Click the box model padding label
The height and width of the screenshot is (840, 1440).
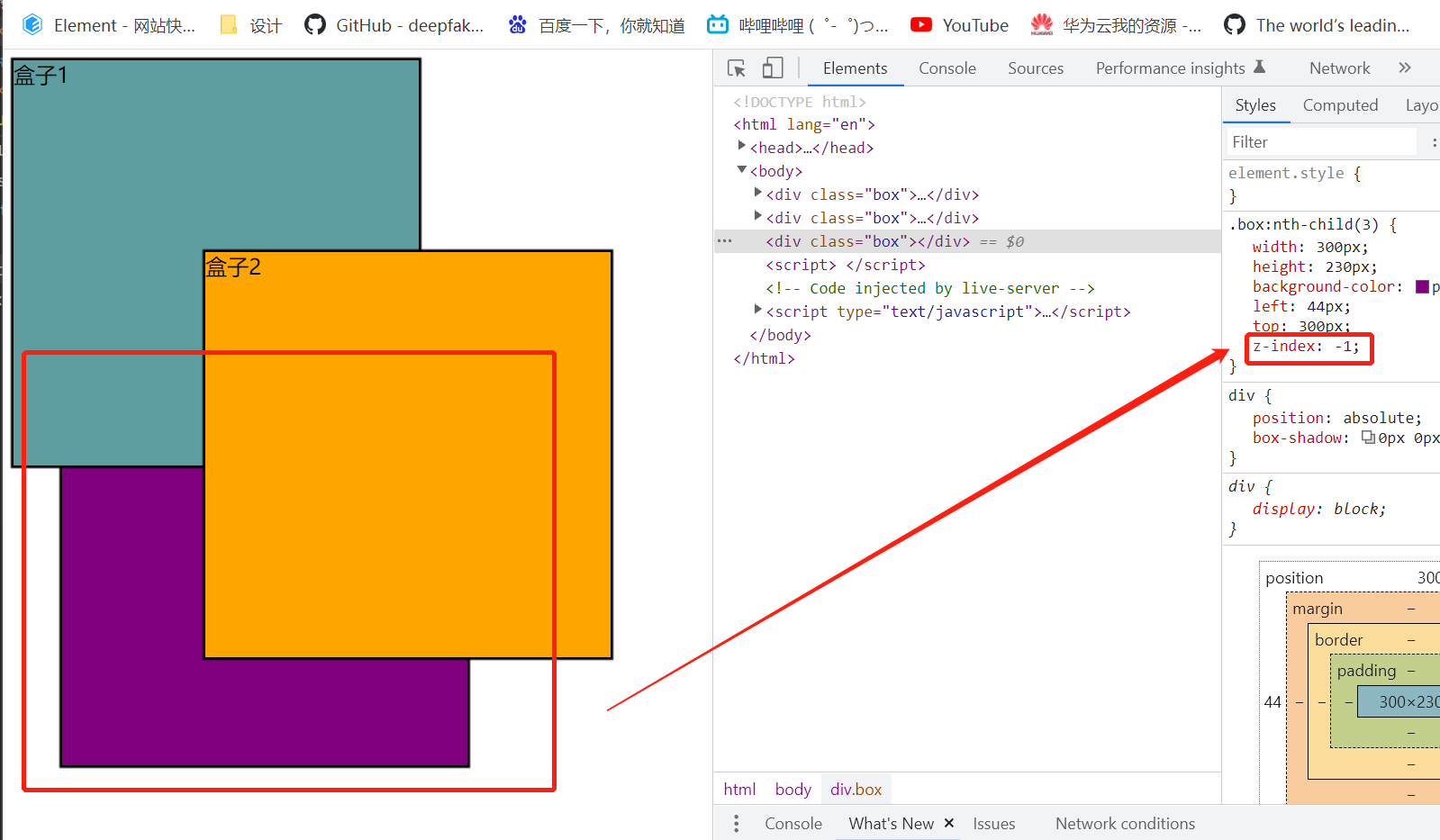click(x=1366, y=671)
